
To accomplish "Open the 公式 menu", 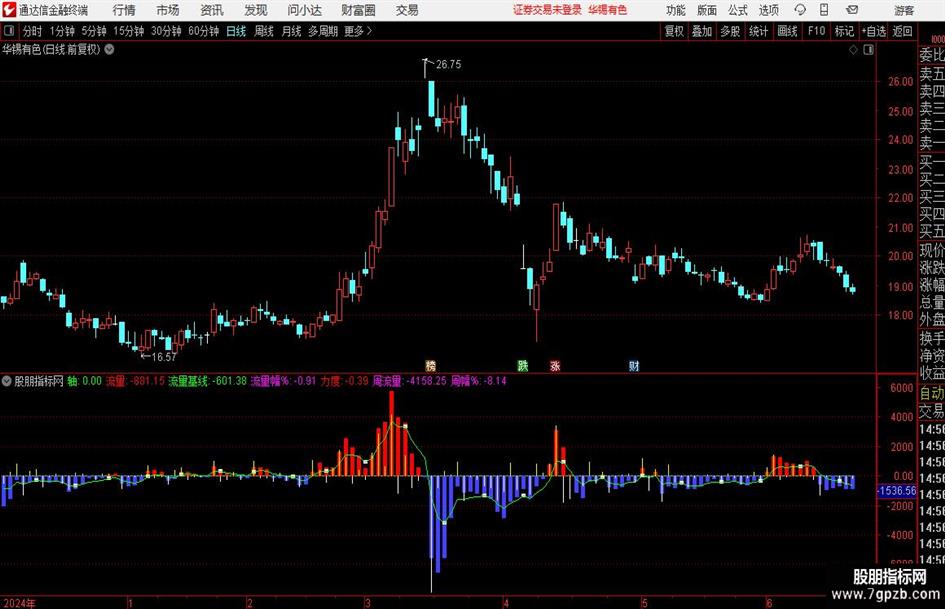I will coord(738,10).
